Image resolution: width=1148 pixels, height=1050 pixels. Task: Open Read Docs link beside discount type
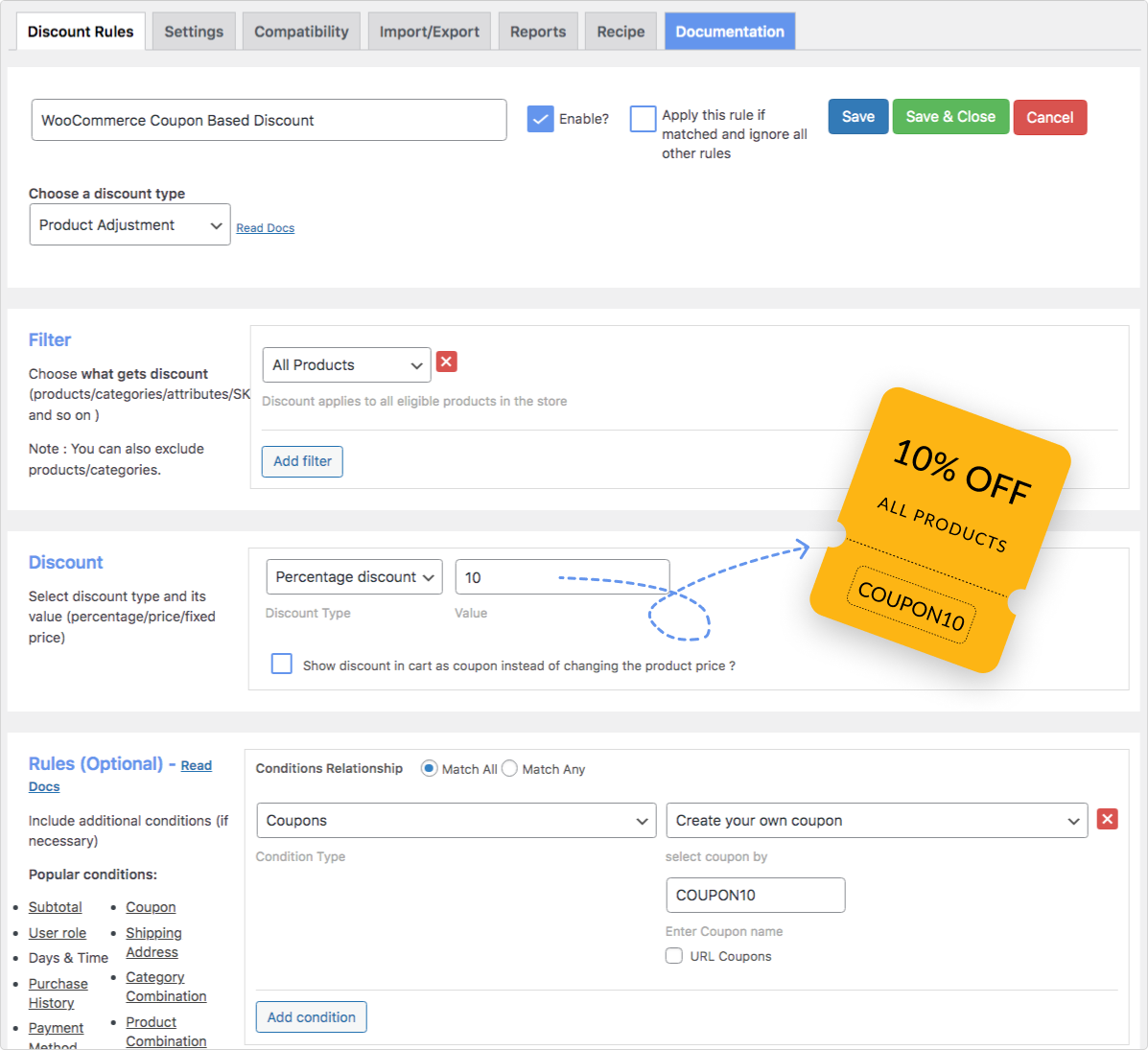coord(265,228)
